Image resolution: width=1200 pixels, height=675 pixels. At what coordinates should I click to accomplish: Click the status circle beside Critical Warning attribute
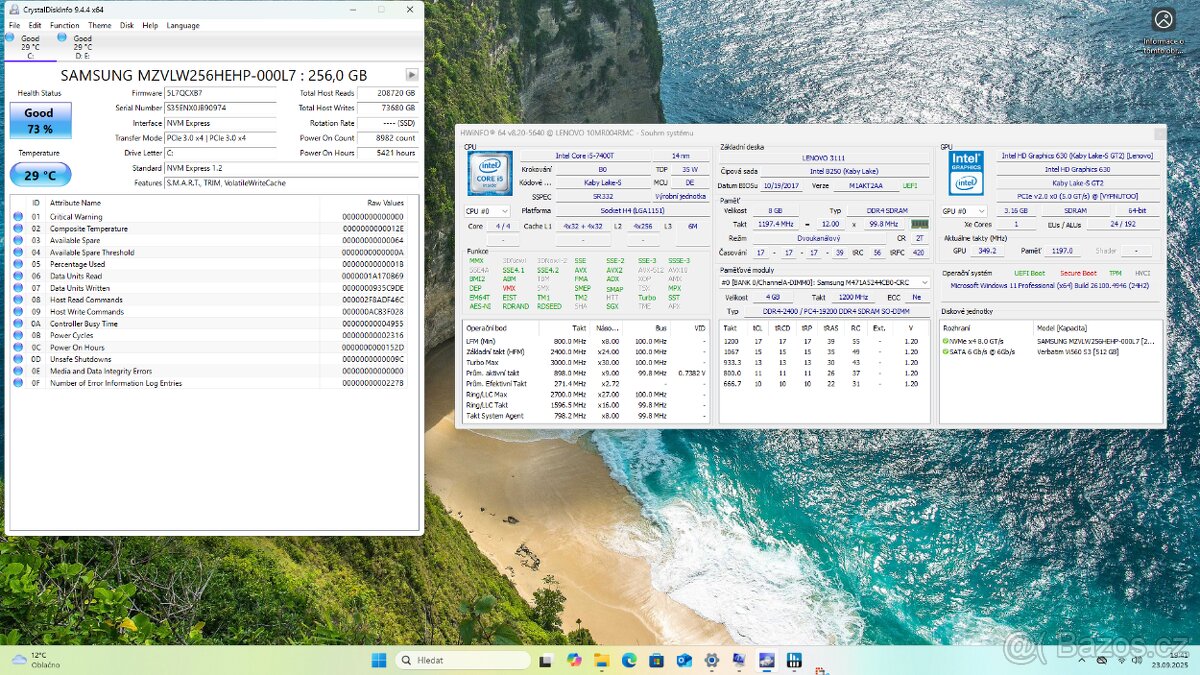[x=18, y=215]
